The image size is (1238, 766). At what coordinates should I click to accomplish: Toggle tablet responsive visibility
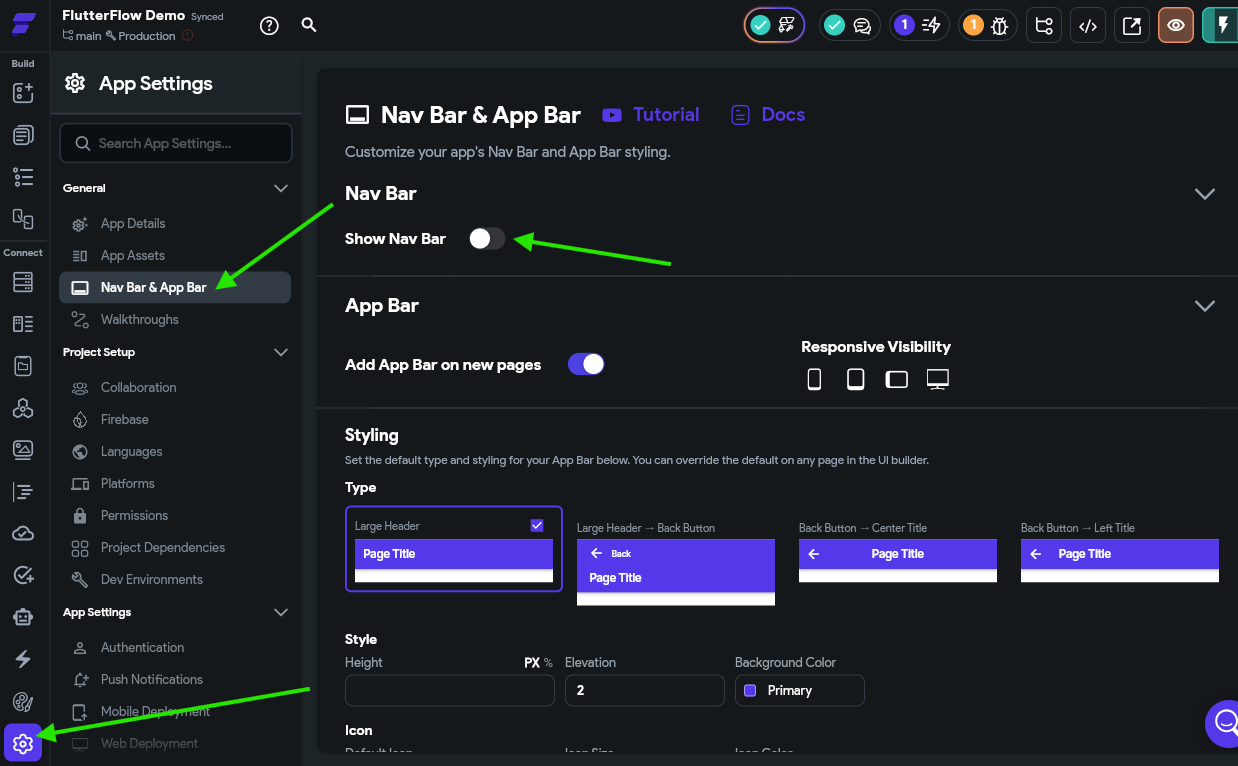pos(855,379)
